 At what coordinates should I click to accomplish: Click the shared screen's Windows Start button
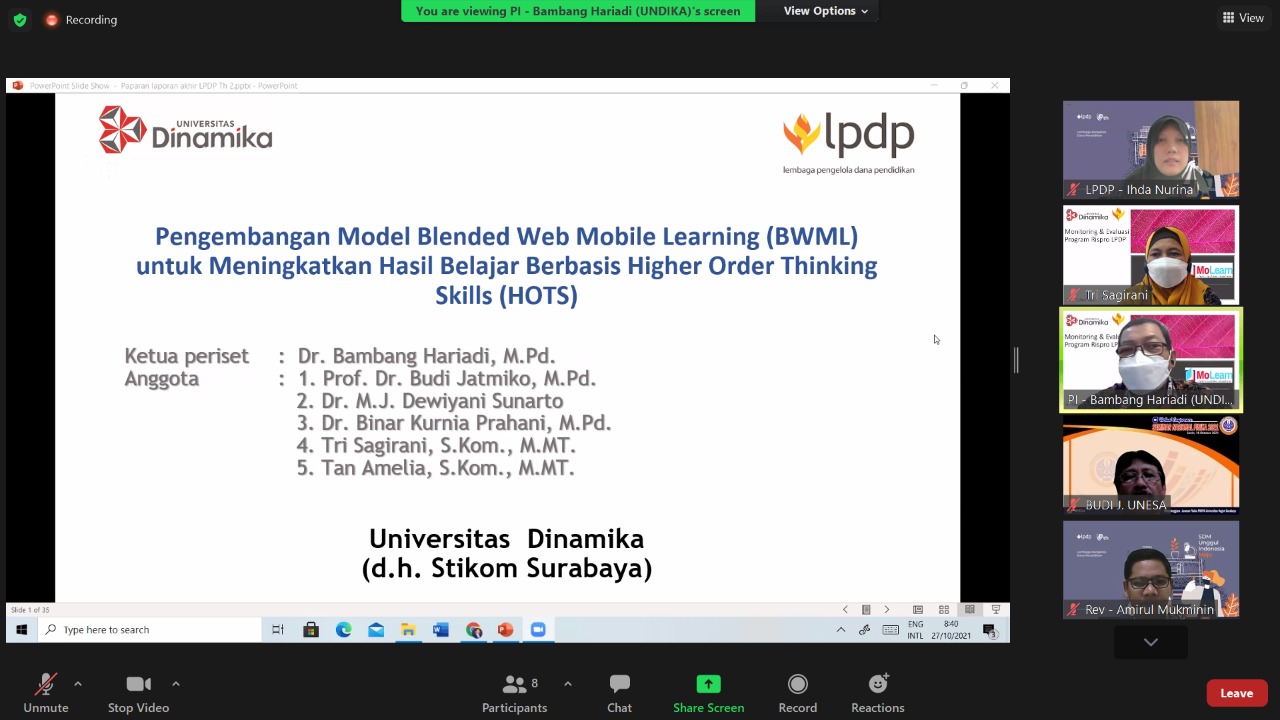21,629
